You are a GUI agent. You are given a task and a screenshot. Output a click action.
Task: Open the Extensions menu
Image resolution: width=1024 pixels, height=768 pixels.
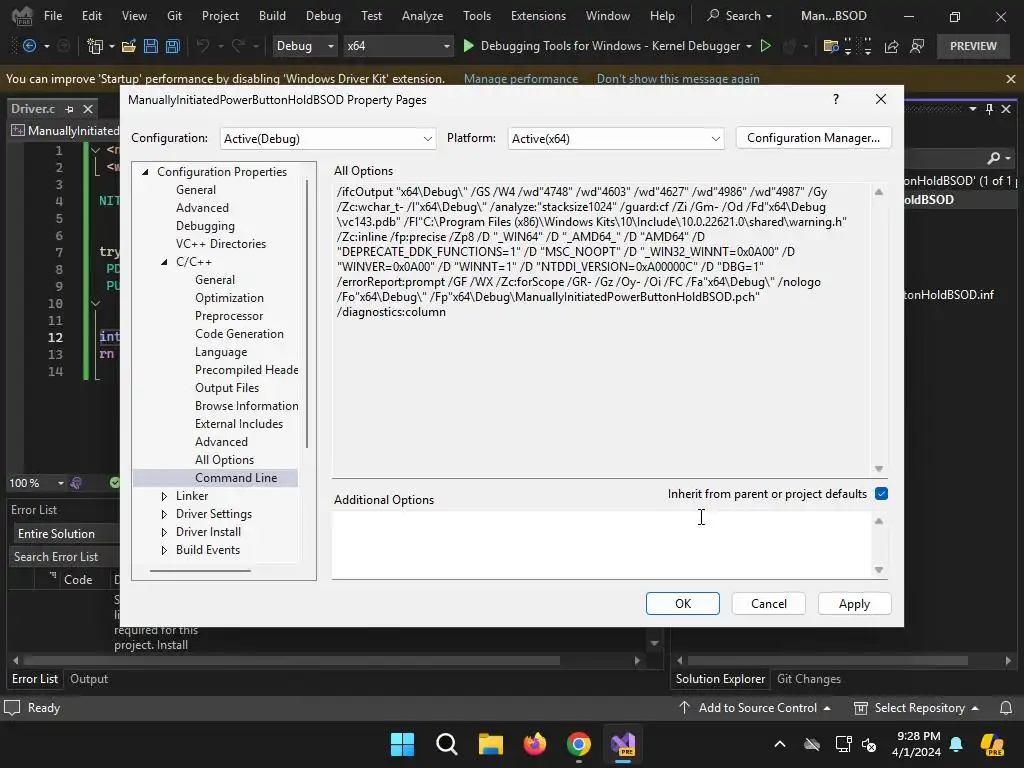[x=538, y=16]
